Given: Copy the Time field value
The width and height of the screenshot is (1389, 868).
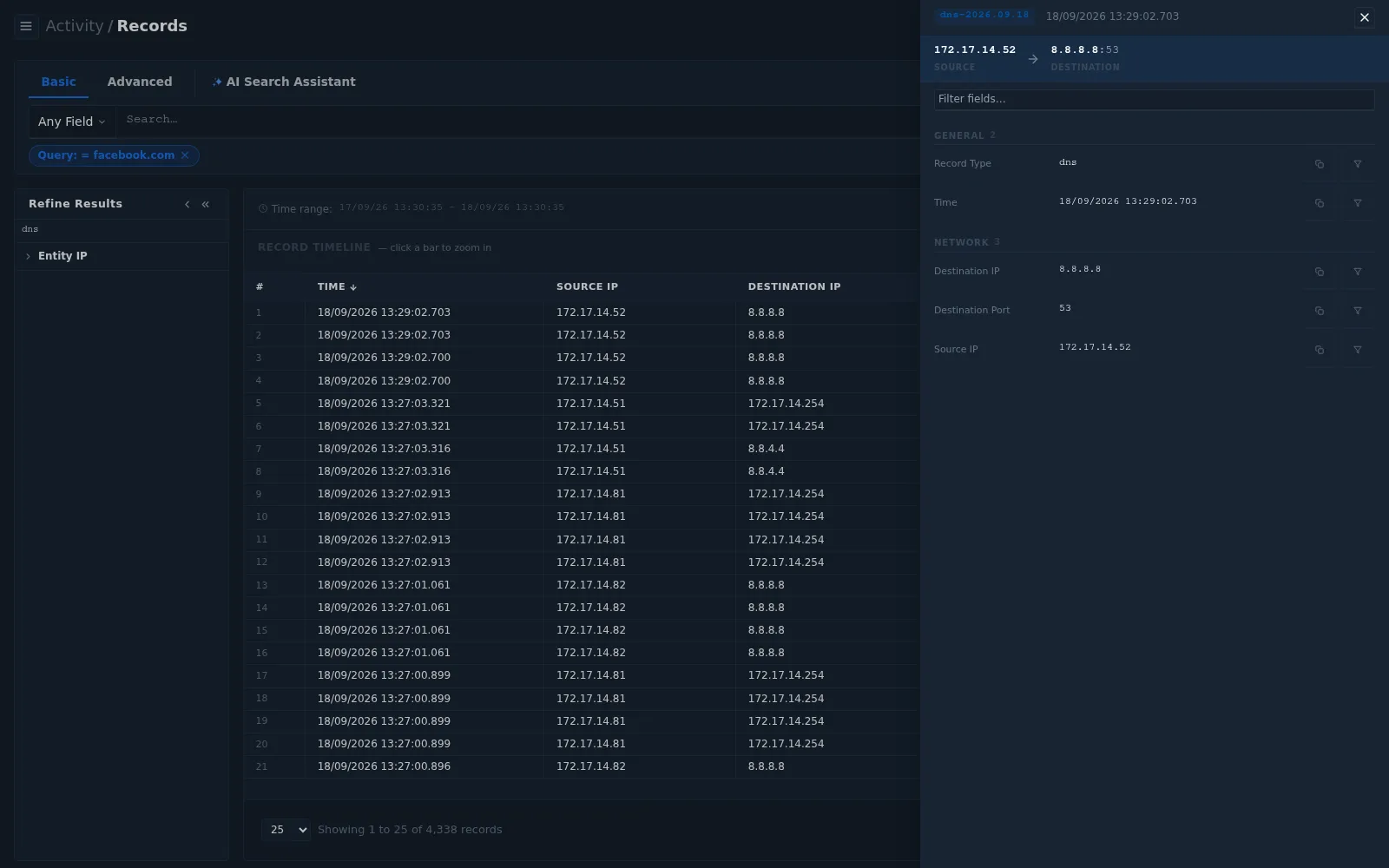Looking at the screenshot, I should point(1320,203).
